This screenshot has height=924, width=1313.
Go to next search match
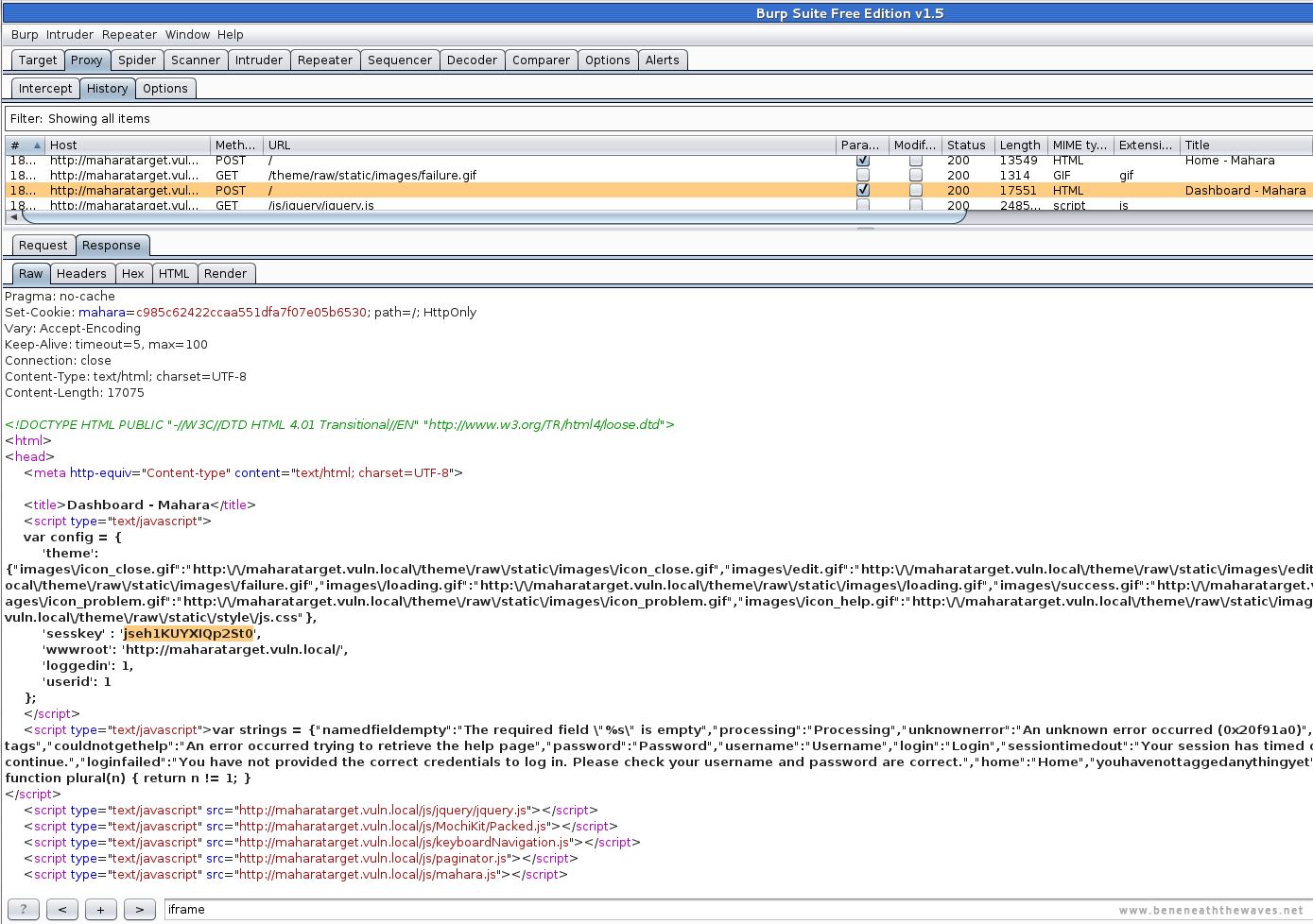pos(139,909)
